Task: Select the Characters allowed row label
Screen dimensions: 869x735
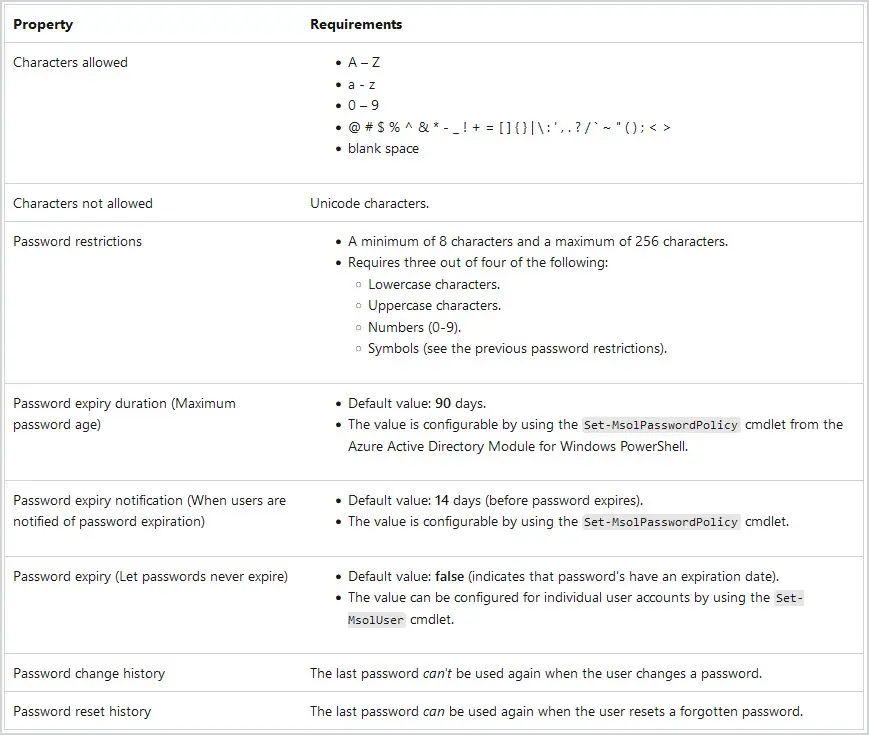Action: pyautogui.click(x=70, y=62)
